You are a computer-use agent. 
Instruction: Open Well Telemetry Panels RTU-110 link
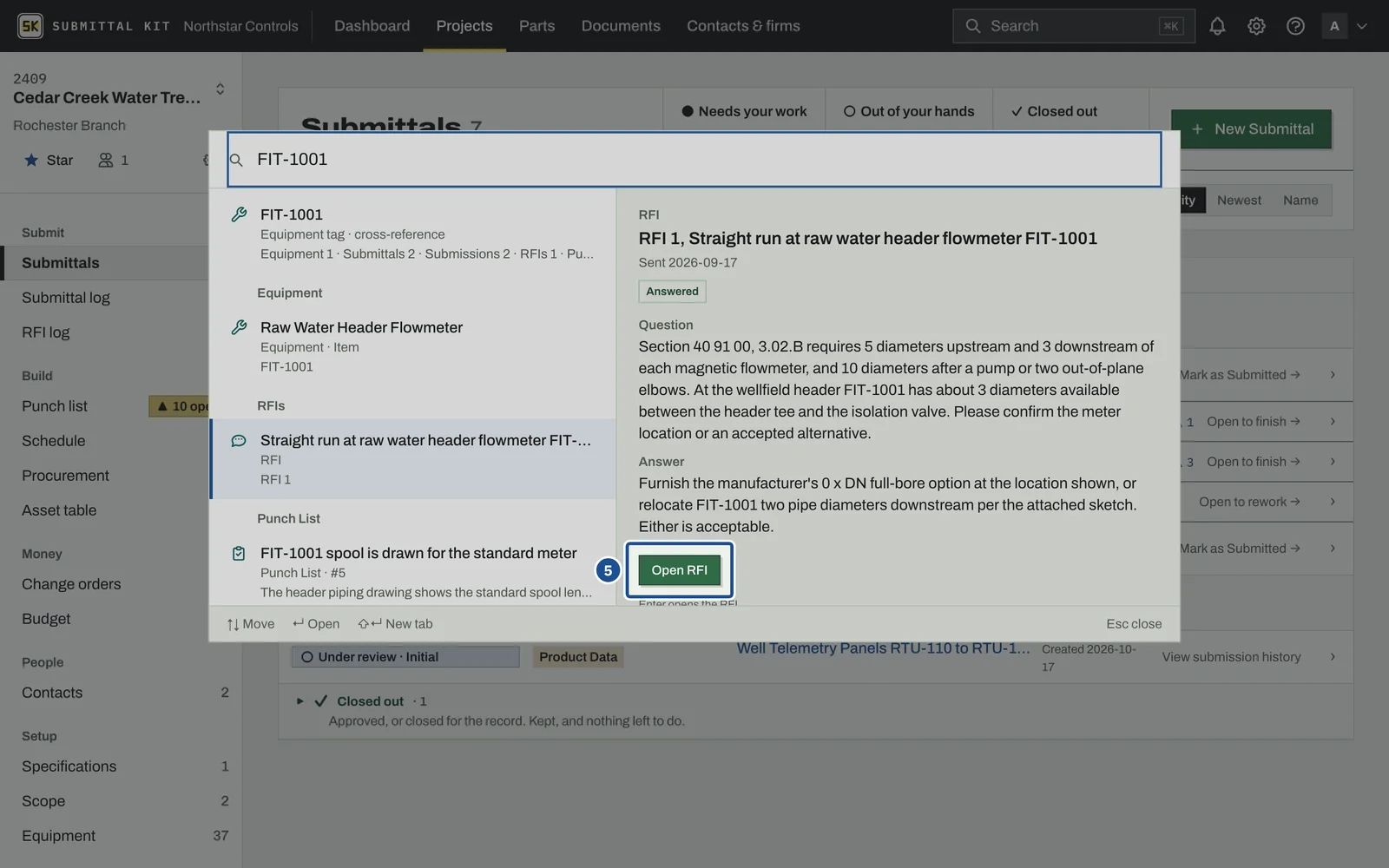884,648
